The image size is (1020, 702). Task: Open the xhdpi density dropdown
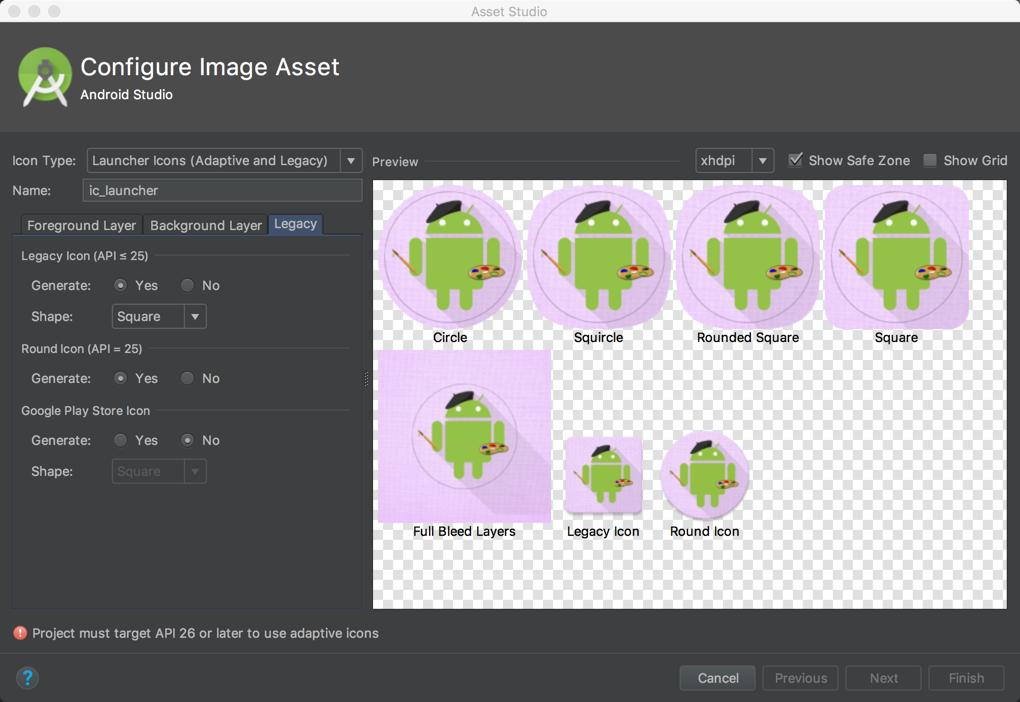tap(734, 160)
